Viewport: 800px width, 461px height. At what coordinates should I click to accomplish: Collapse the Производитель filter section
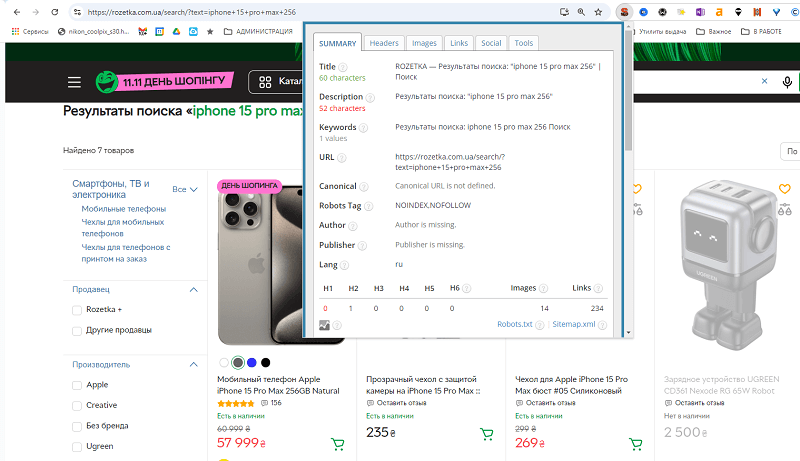coord(193,365)
